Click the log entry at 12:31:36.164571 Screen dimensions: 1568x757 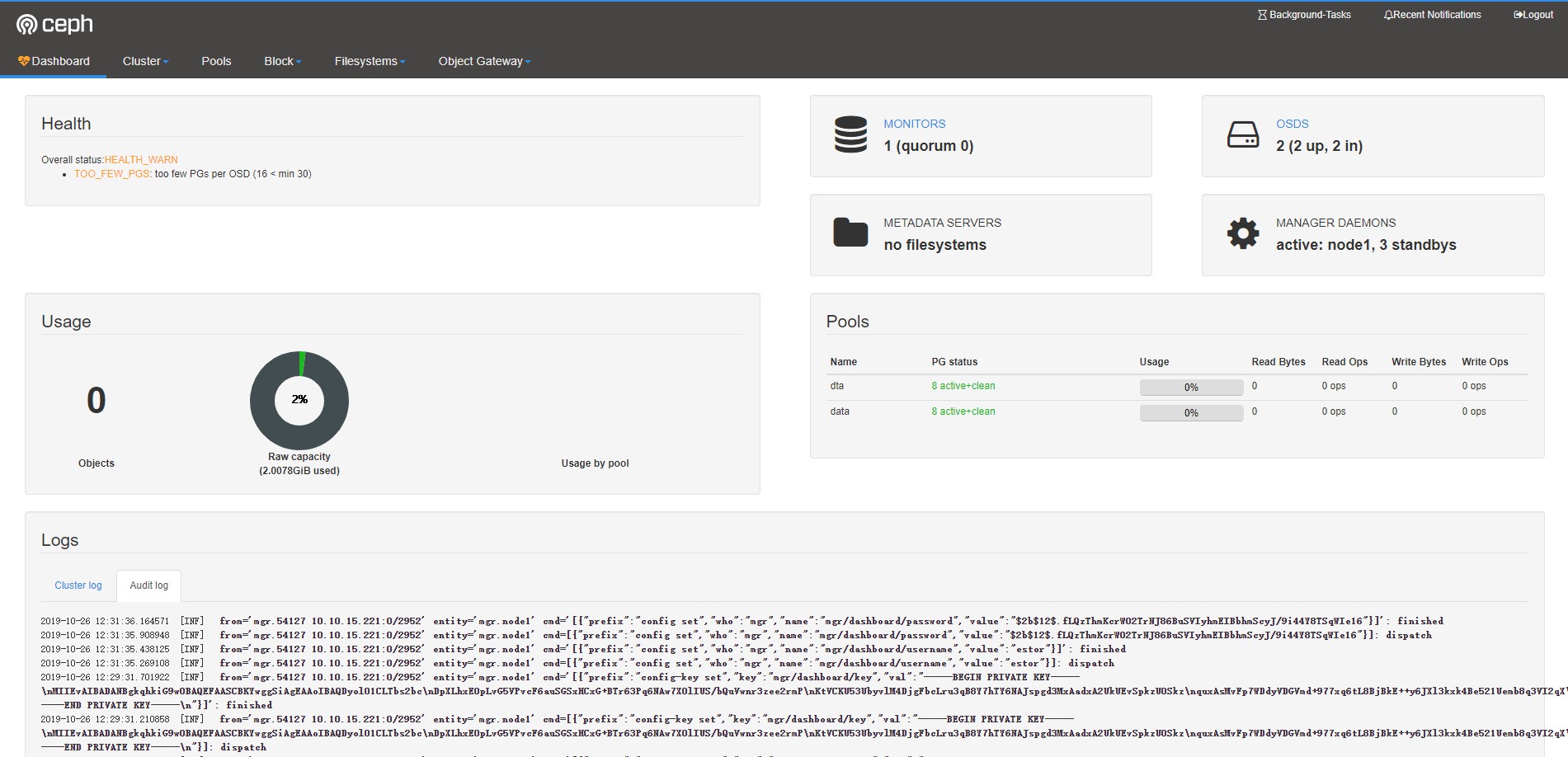pyautogui.click(x=742, y=621)
